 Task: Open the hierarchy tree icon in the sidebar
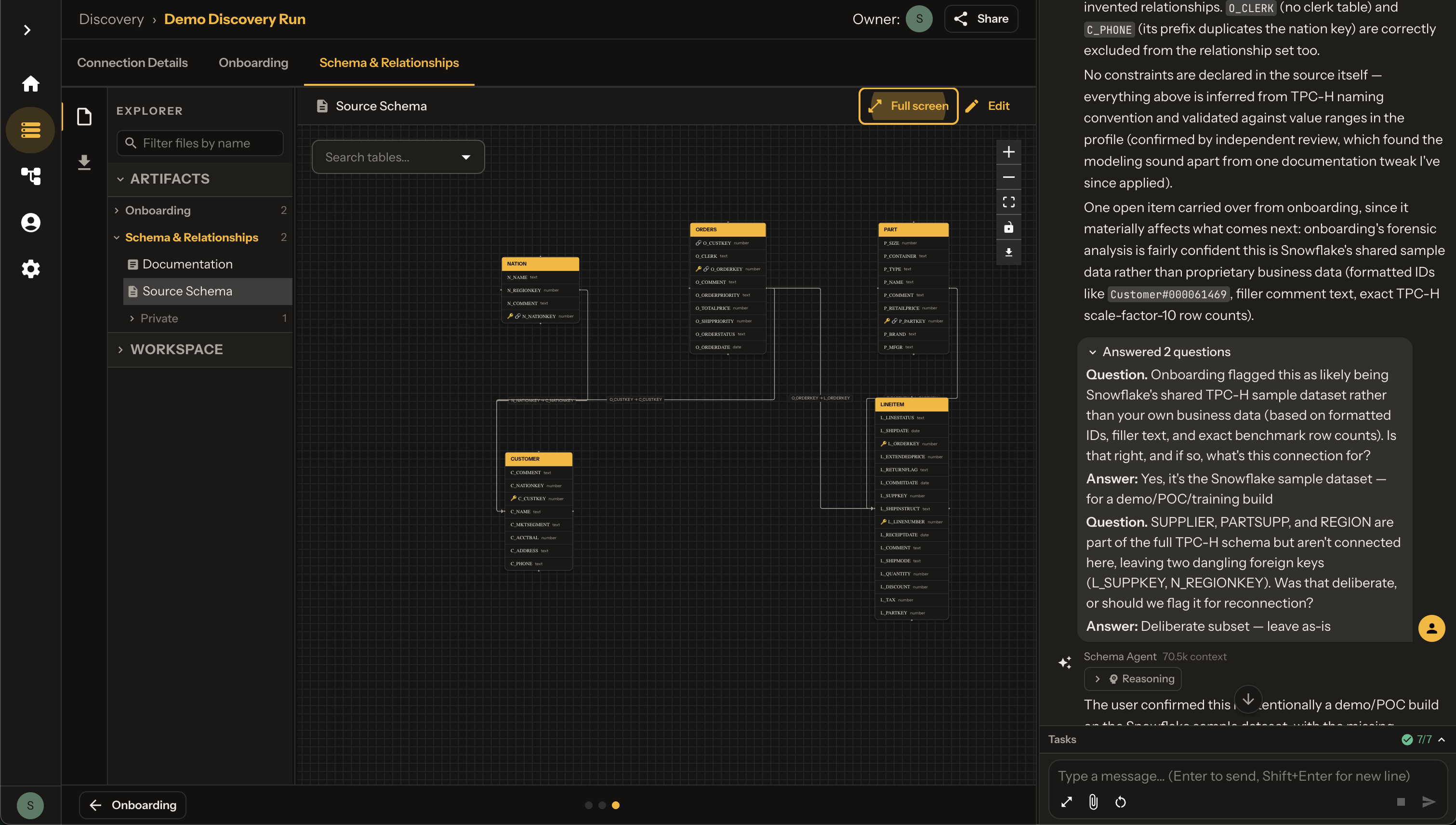[x=30, y=176]
